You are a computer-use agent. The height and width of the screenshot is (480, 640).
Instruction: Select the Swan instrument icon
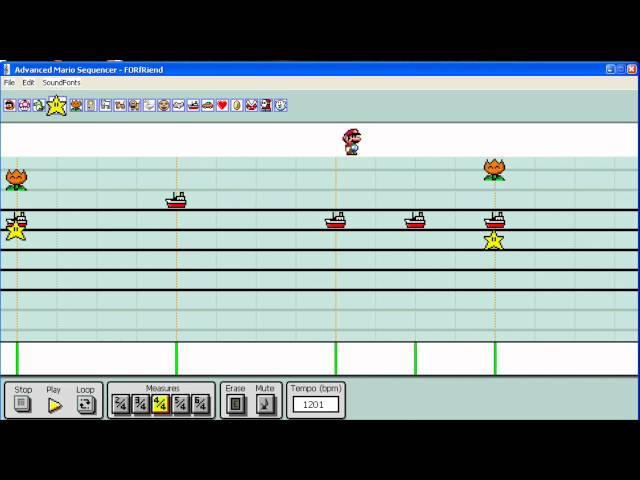tap(149, 105)
